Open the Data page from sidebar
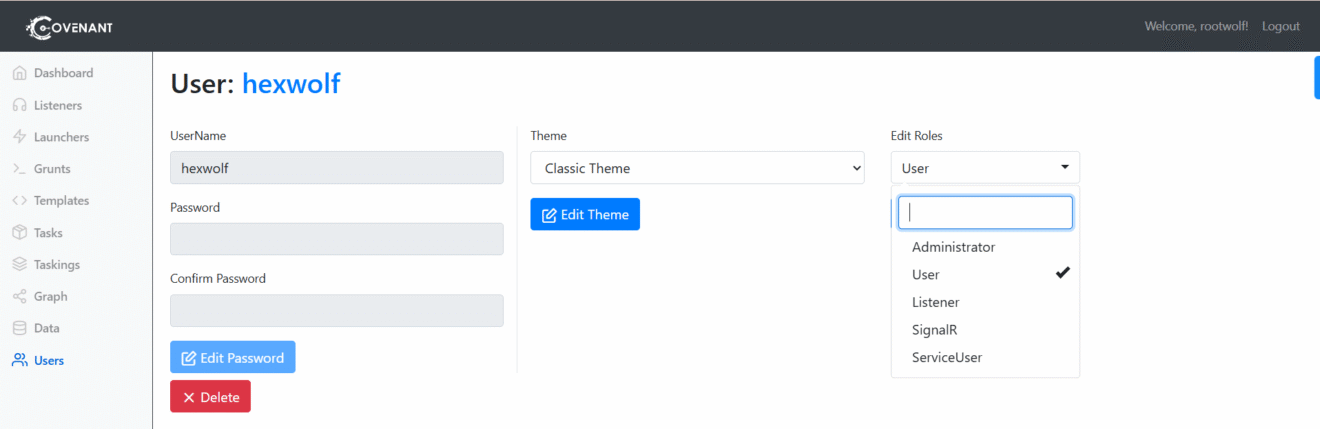The width and height of the screenshot is (1320, 429). (x=46, y=328)
